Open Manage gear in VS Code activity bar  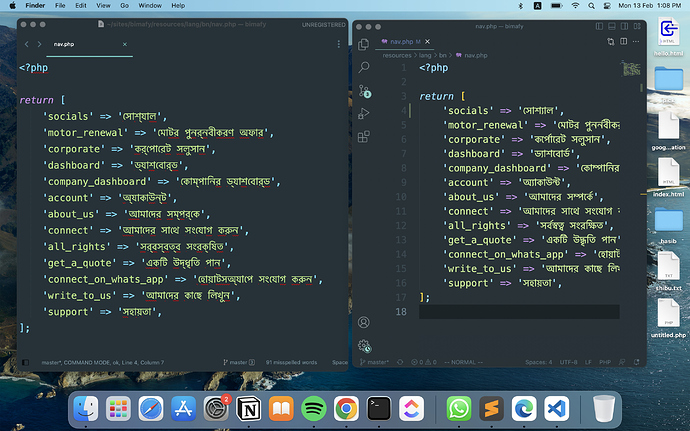(x=364, y=346)
